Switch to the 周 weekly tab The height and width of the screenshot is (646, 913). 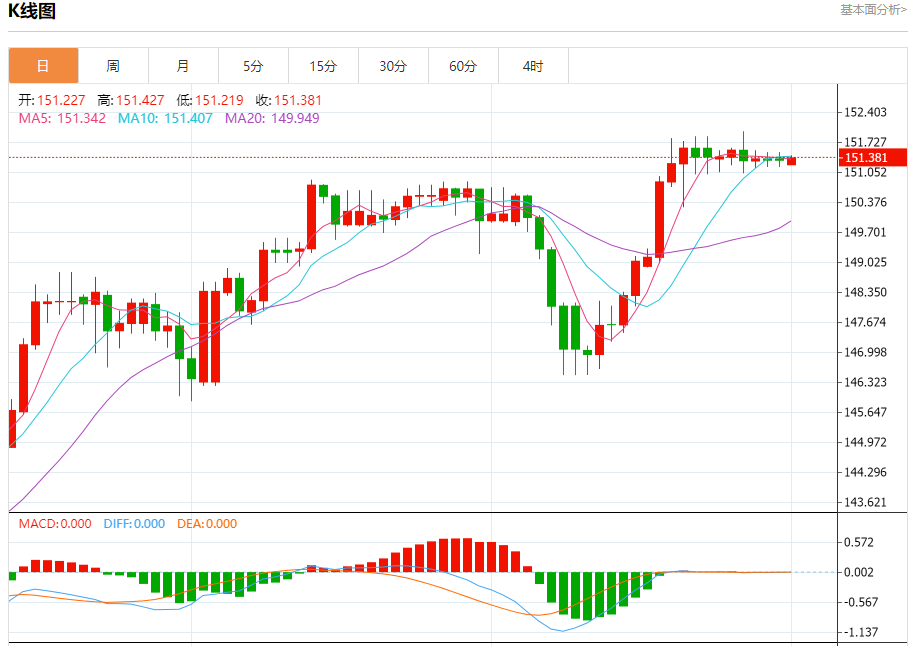[x=113, y=66]
